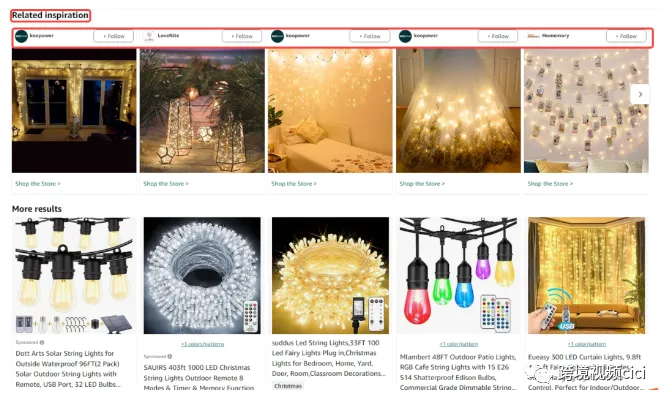Open the tulle dress fairy lights image
667x403 pixels.
458,111
